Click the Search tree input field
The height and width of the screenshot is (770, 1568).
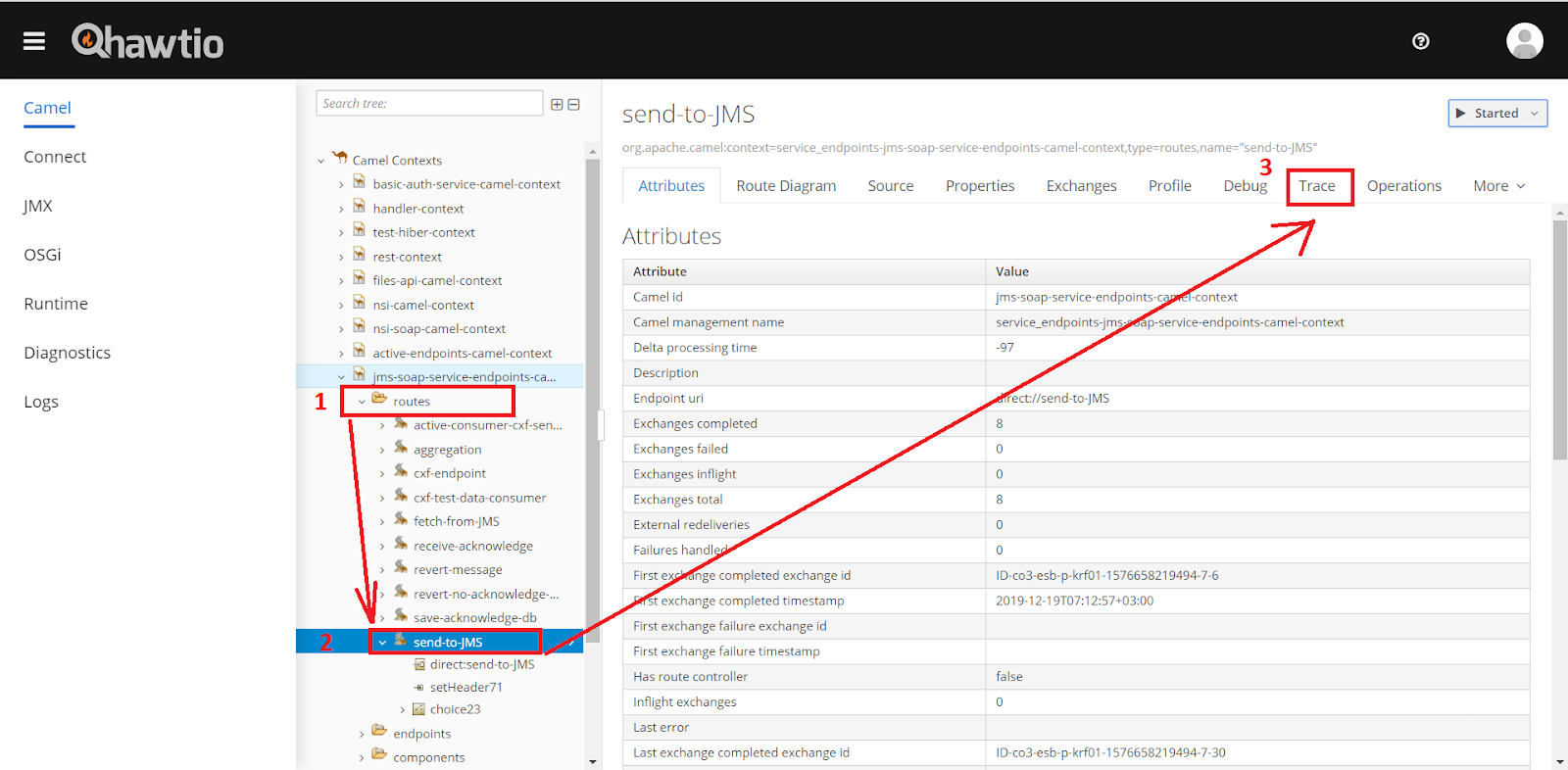tap(429, 103)
